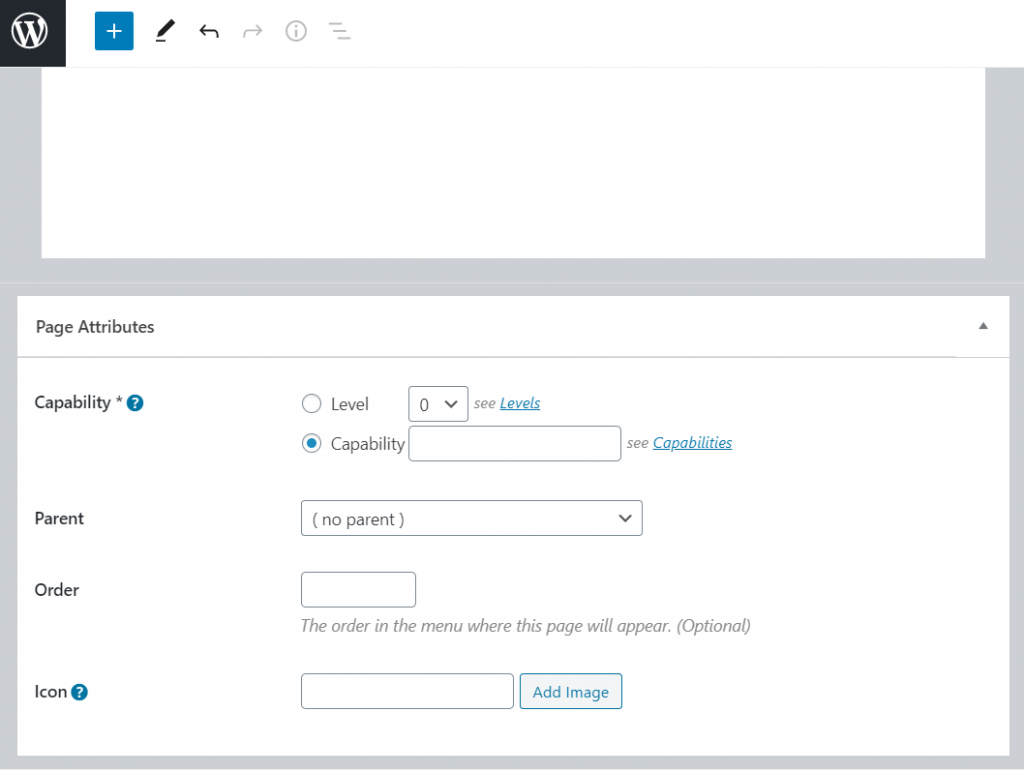The height and width of the screenshot is (771, 1024).
Task: Select the Tools pencil icon
Action: [164, 31]
